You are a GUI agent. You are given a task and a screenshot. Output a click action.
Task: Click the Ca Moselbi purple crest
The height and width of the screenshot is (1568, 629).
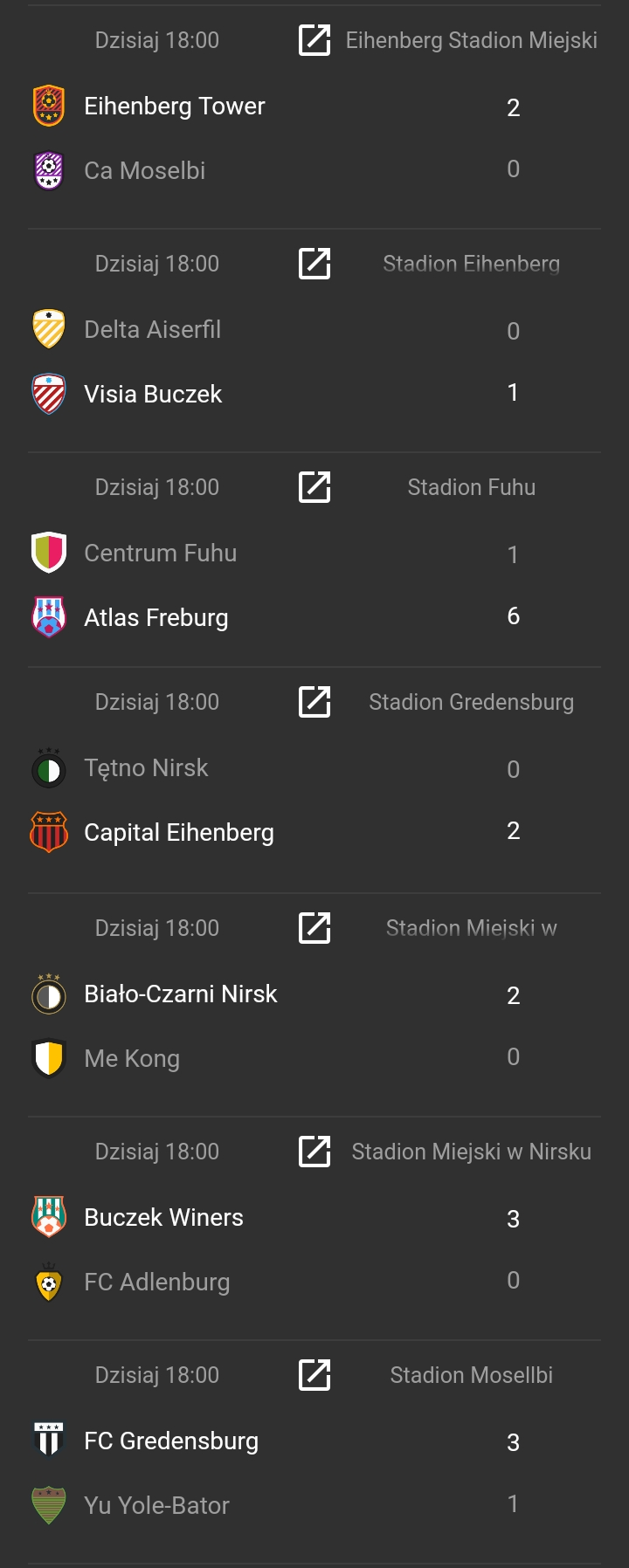[x=49, y=170]
